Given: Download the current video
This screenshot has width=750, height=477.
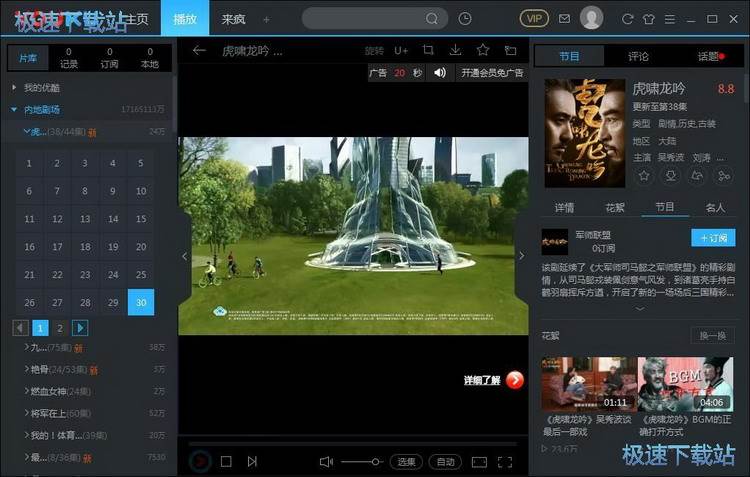Looking at the screenshot, I should coord(455,50).
